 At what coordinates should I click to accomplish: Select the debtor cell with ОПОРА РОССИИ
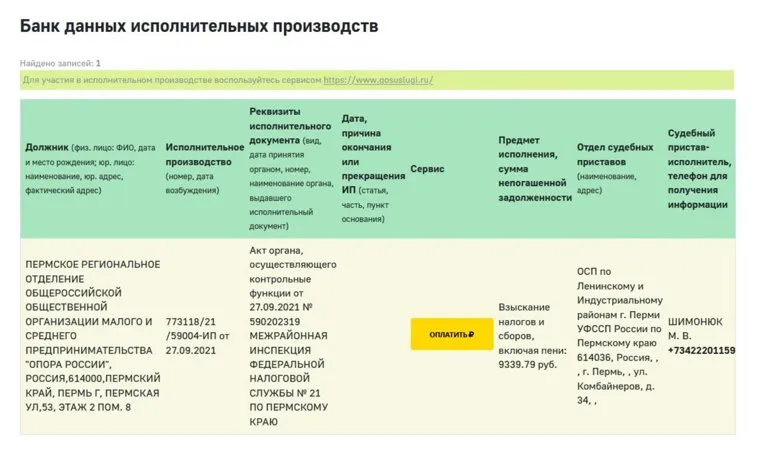92,335
